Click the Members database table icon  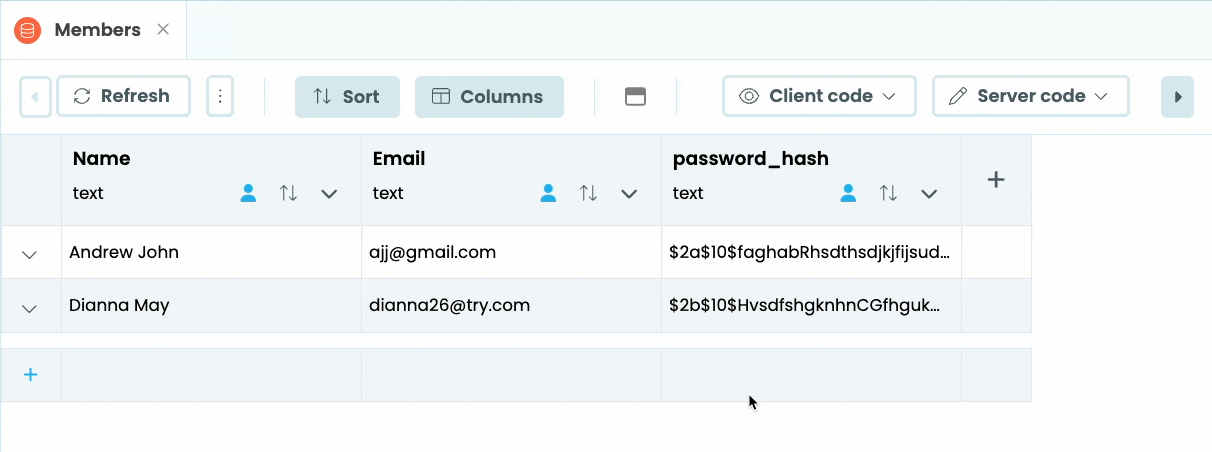27,30
